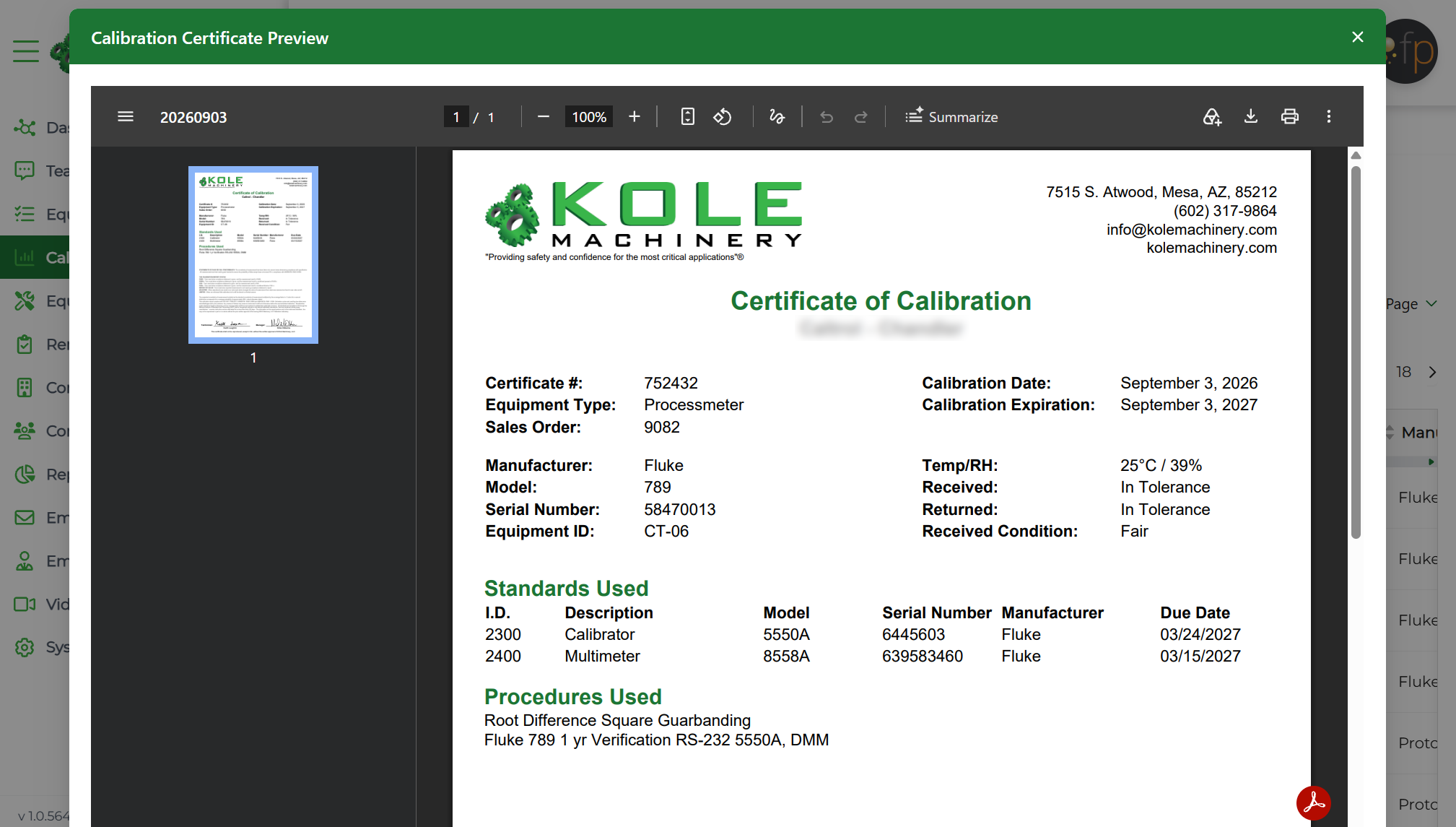Click certificate number 752432
This screenshot has width=1456, height=827.
tap(671, 384)
